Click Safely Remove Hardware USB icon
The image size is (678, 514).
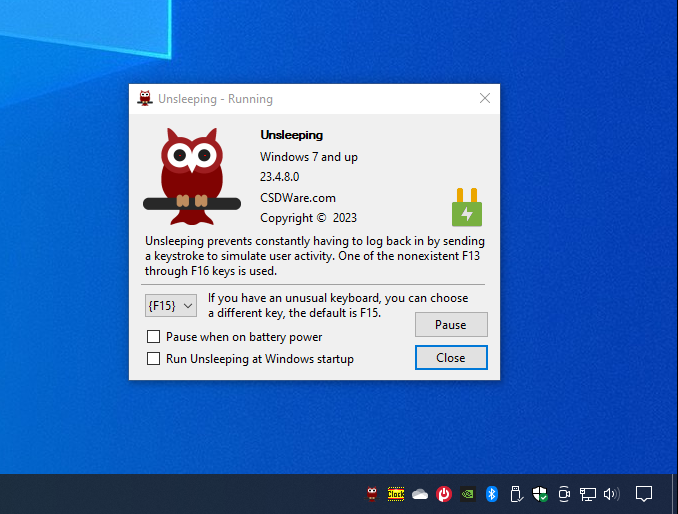point(516,494)
